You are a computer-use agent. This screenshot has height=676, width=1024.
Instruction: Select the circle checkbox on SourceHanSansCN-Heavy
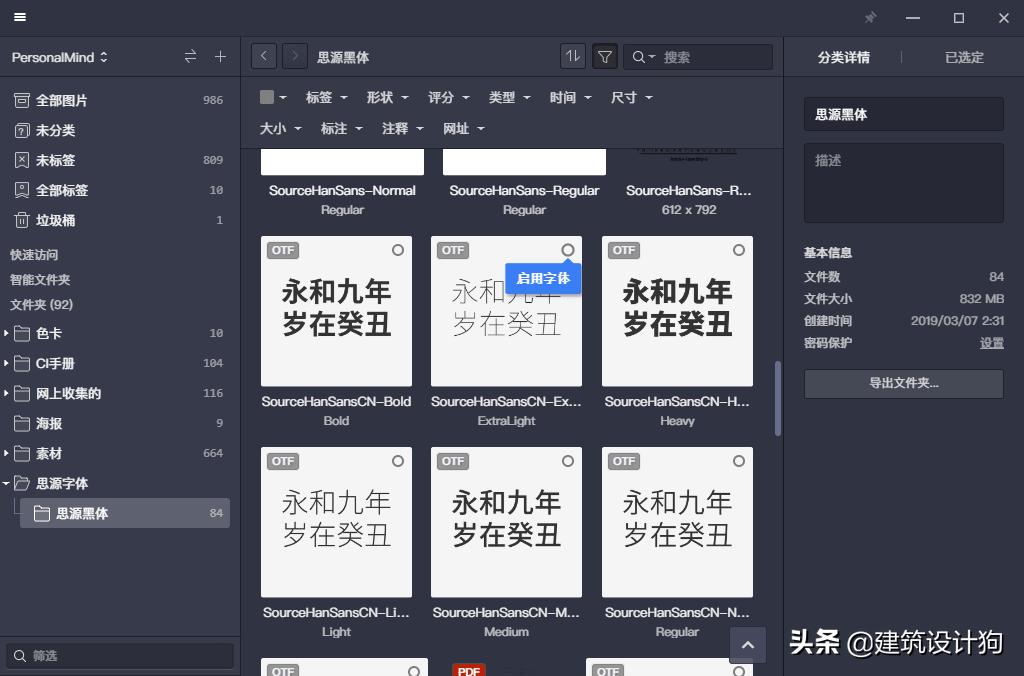738,250
